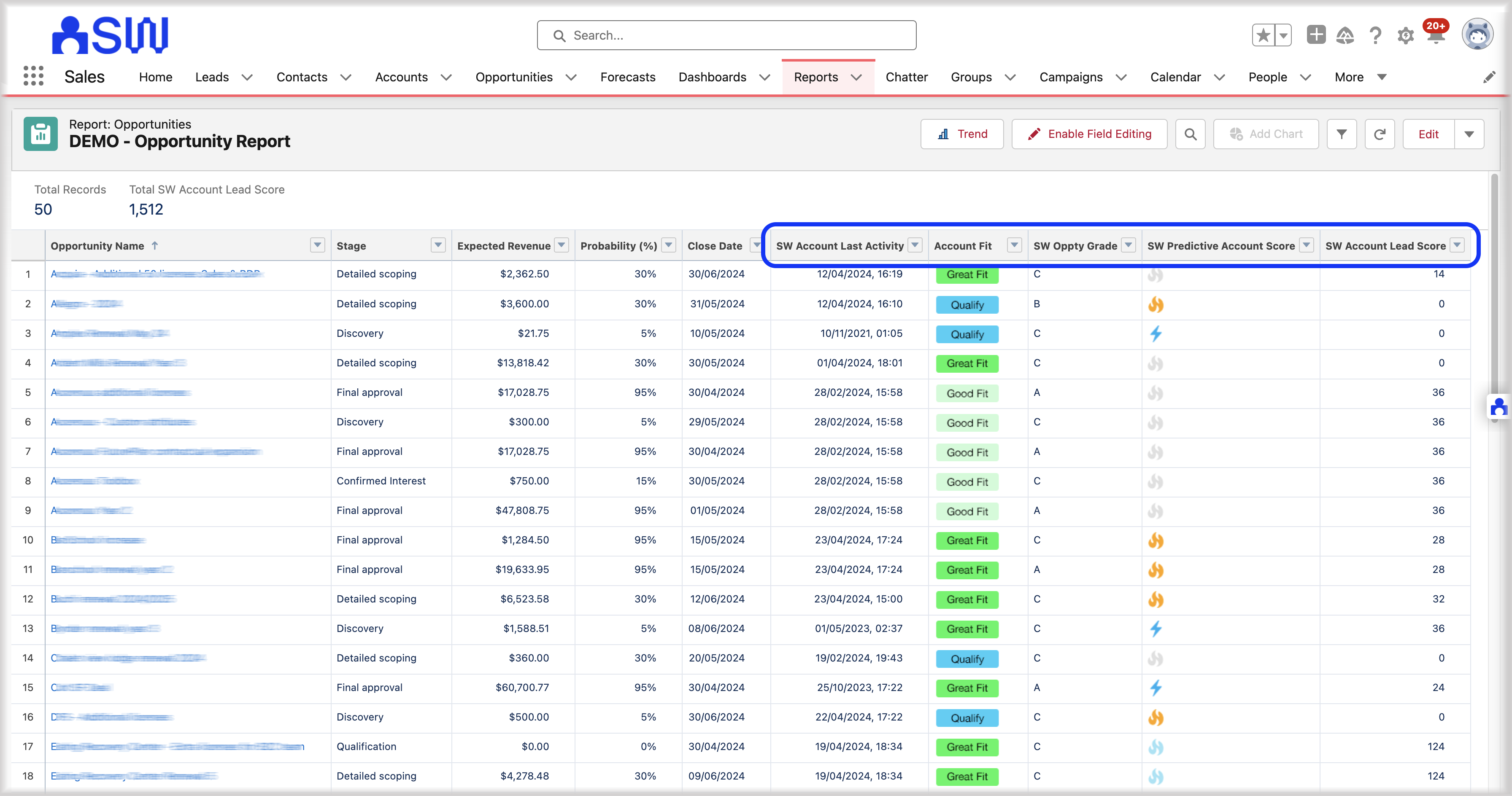Switch to the Chatter tab
This screenshot has width=1512, height=796.
[906, 77]
